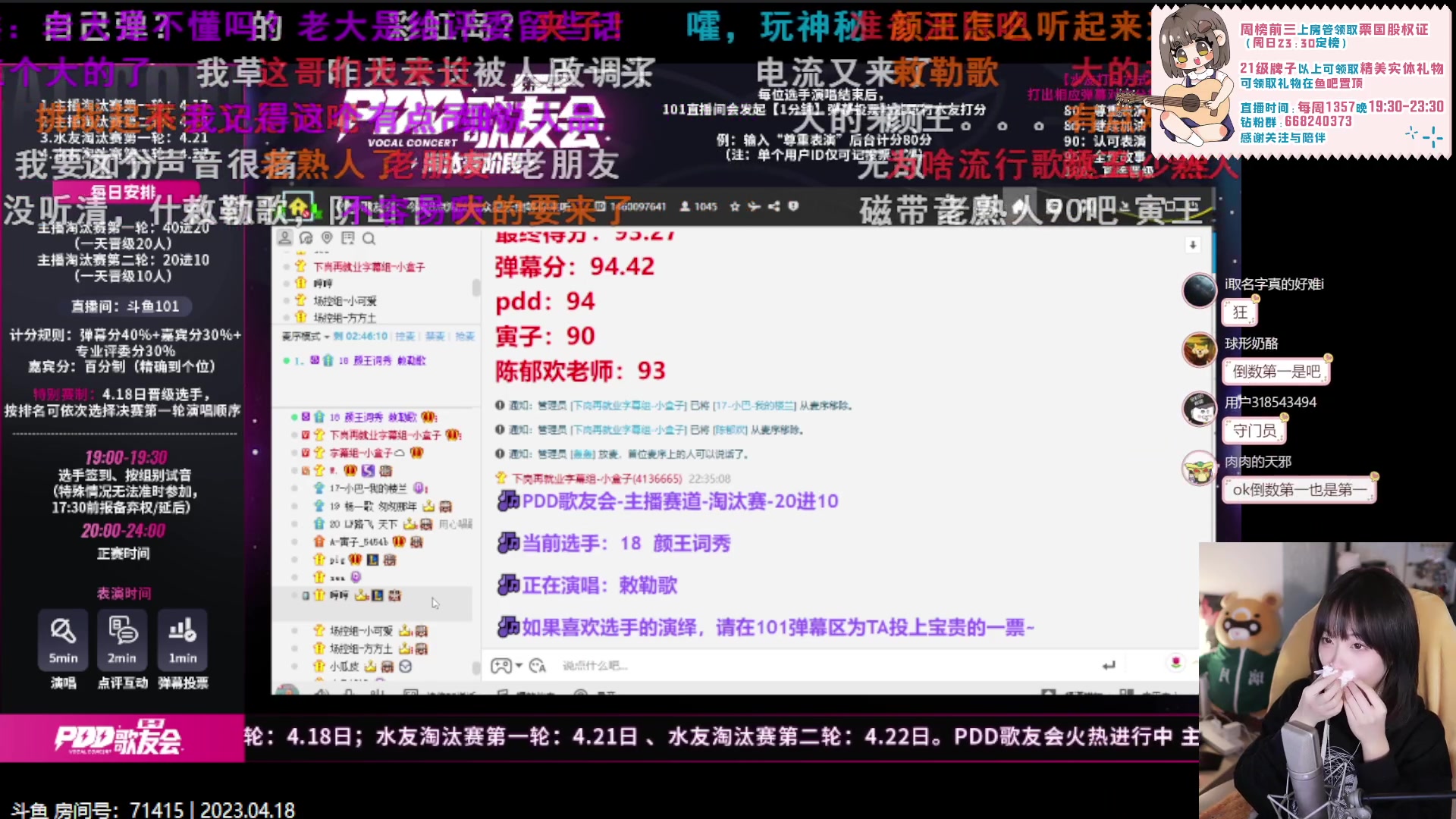Click the 抢麦 link in mic queue bar
The width and height of the screenshot is (1456, 819).
point(465,336)
